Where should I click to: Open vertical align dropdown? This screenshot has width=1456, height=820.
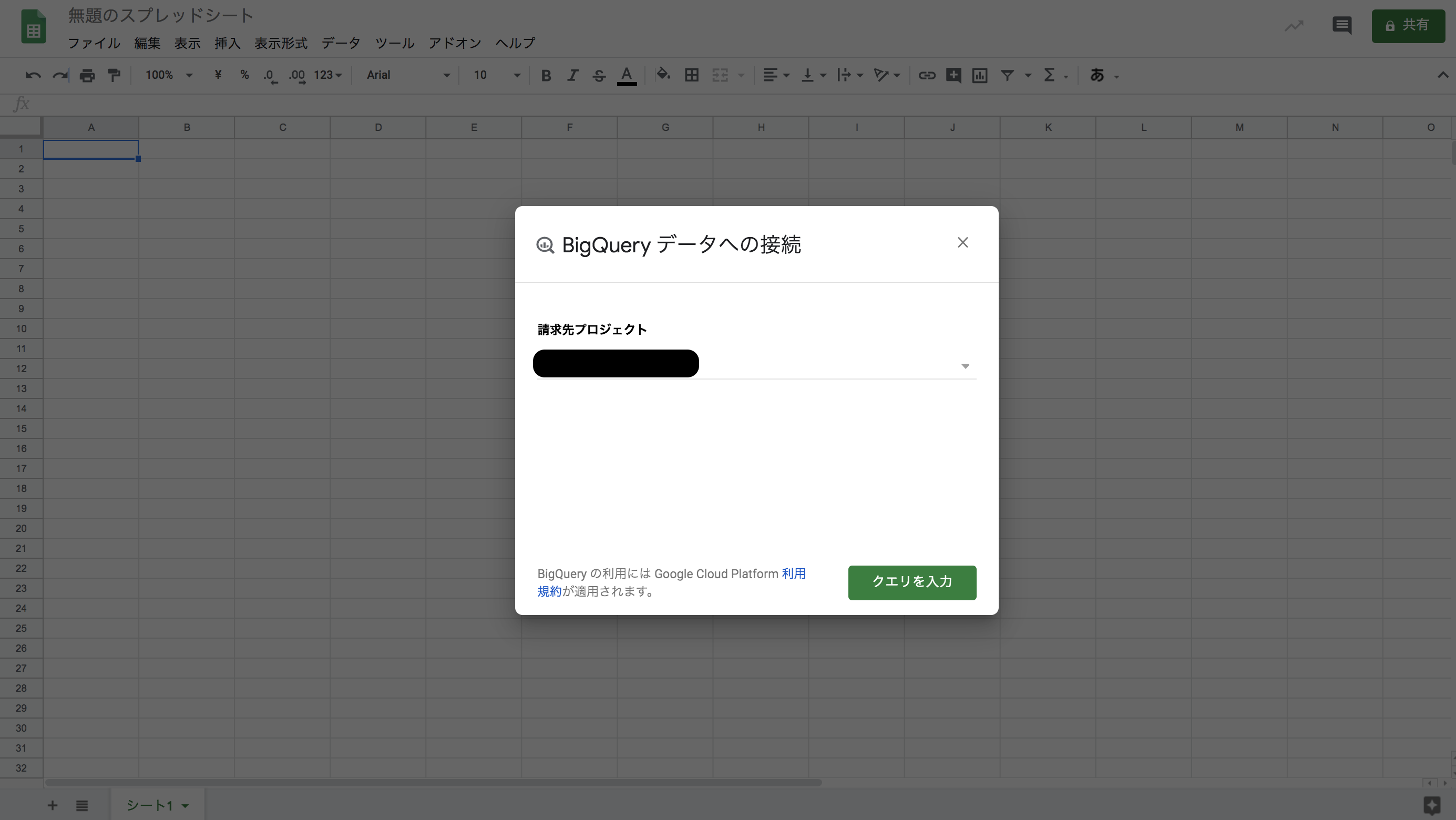(x=814, y=75)
